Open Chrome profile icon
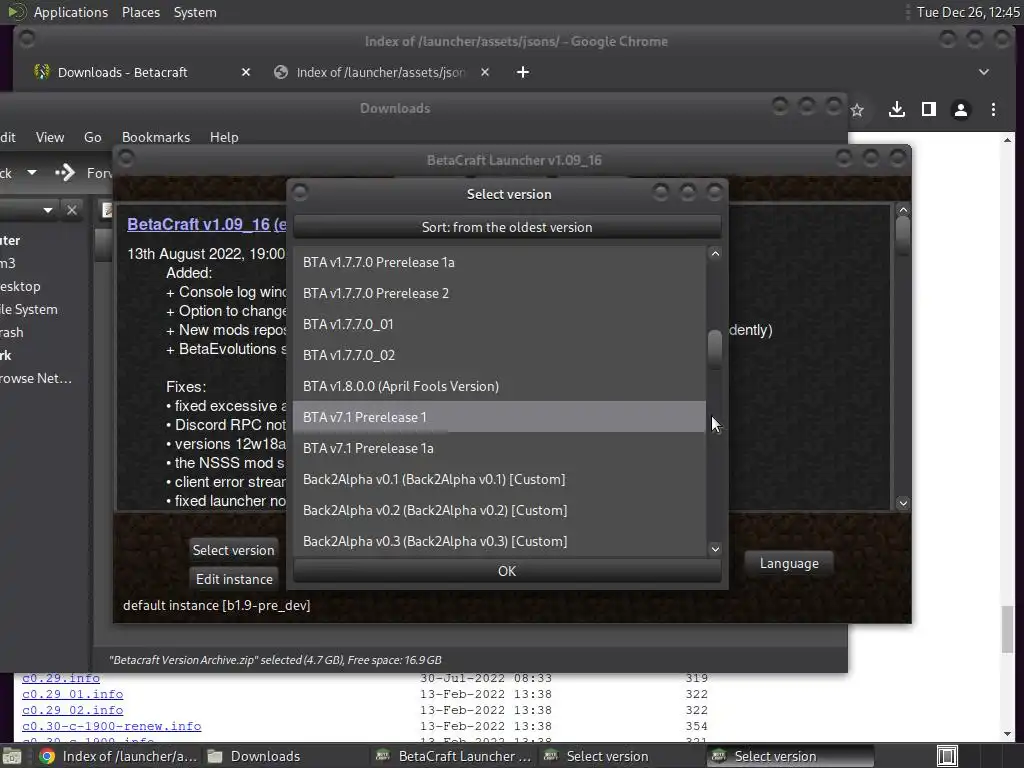Viewport: 1024px width, 768px height. point(961,110)
